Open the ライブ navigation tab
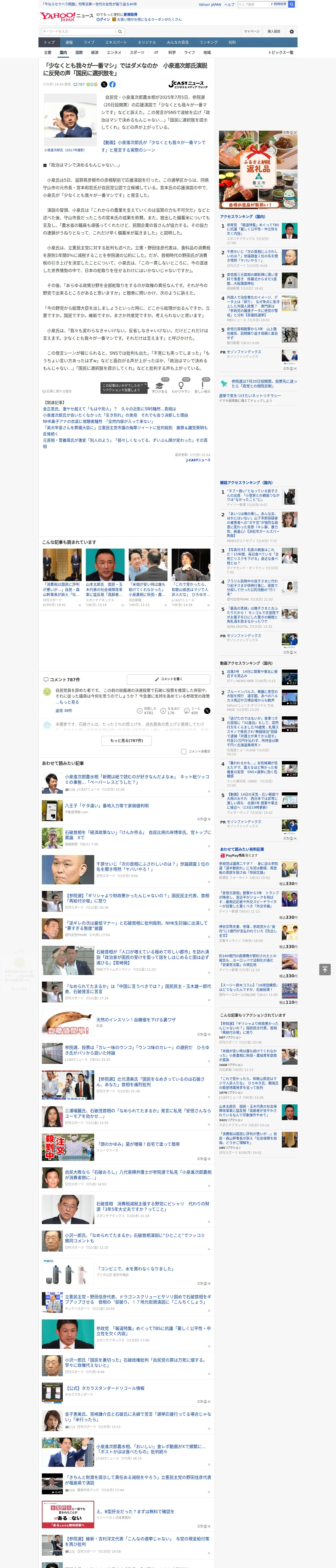Viewport: 336px width, 1568px height. (x=89, y=43)
